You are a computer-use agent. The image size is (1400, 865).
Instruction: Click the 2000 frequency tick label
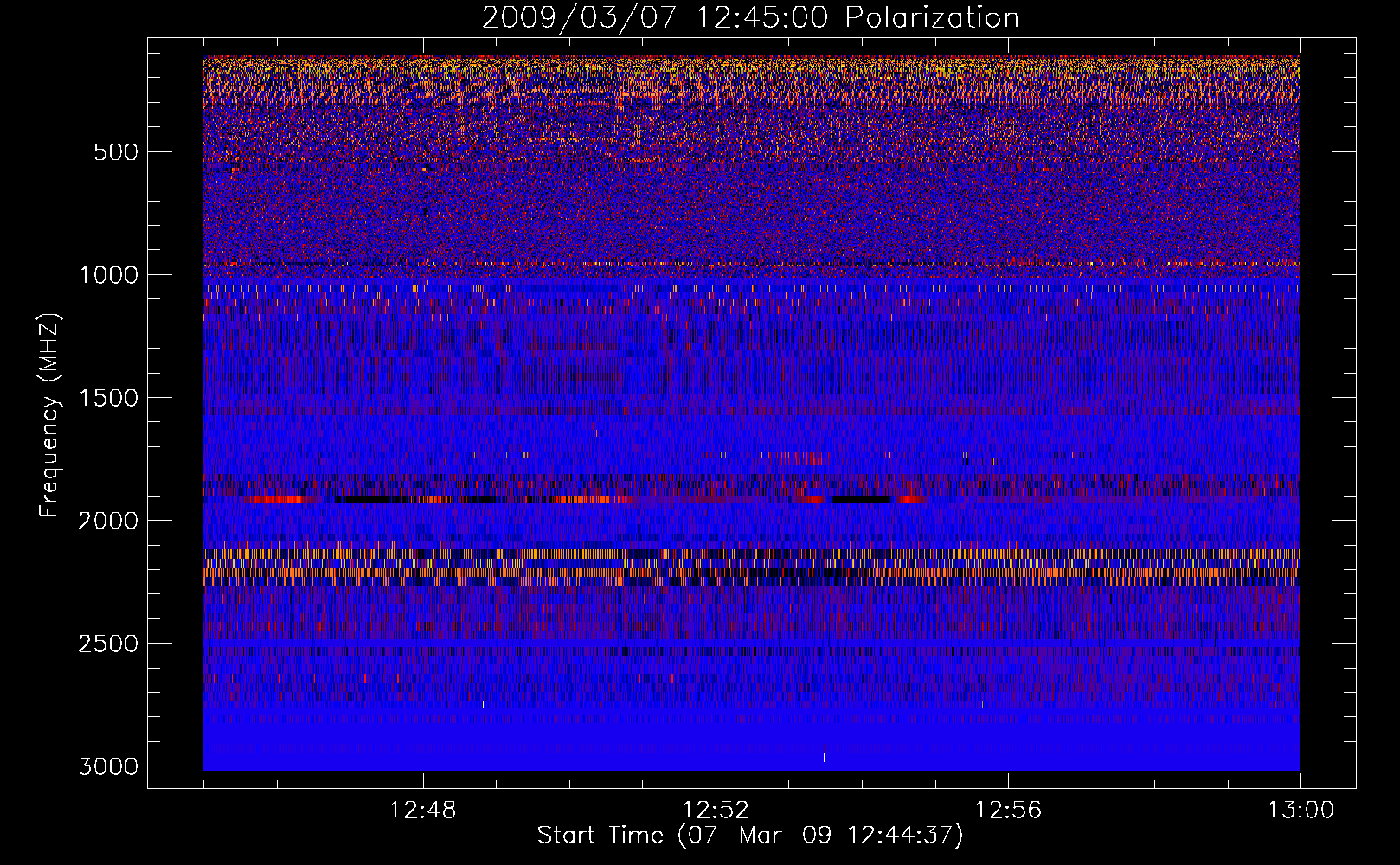click(x=108, y=521)
